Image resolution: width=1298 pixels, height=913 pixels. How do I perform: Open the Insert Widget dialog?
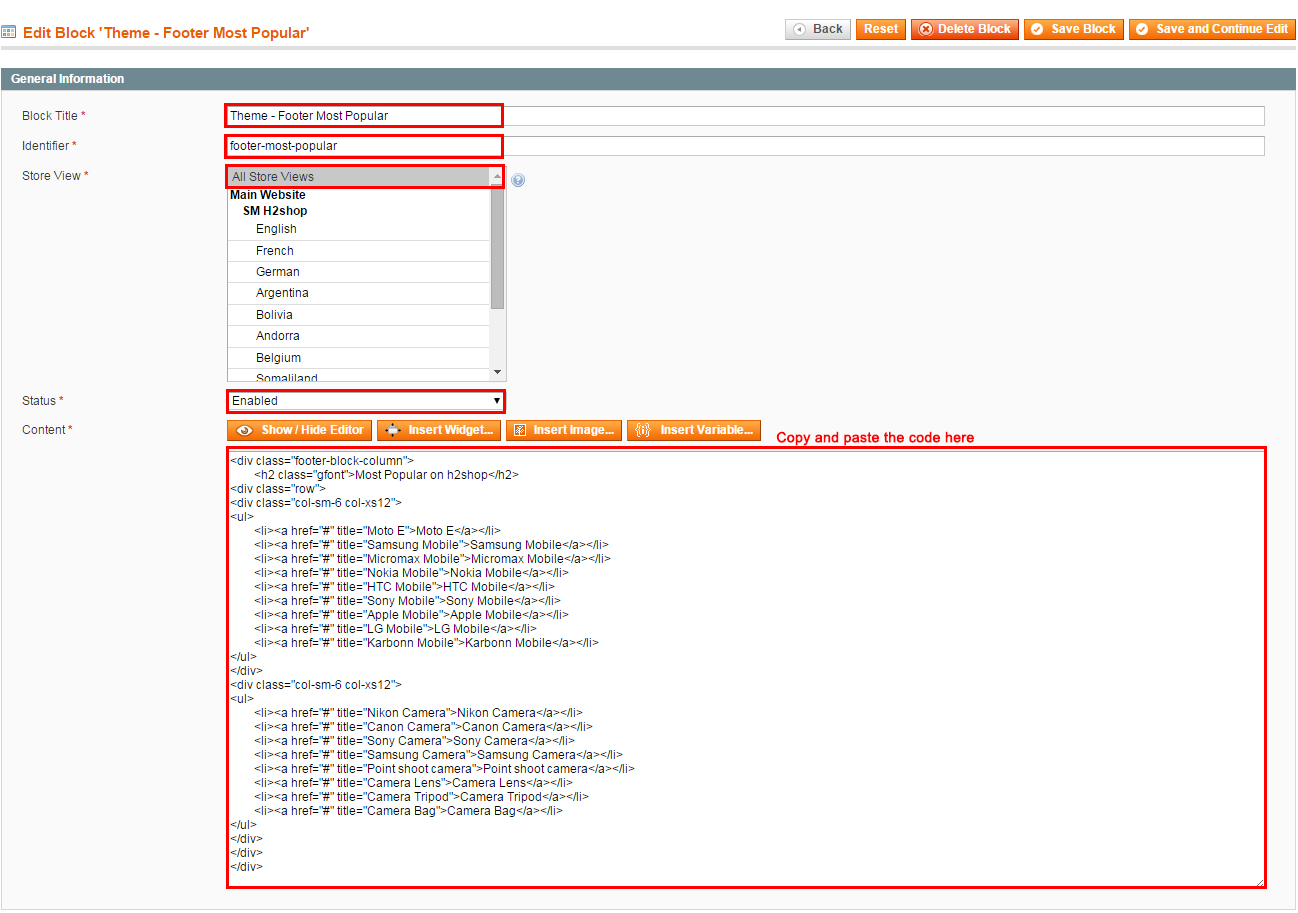pos(439,430)
